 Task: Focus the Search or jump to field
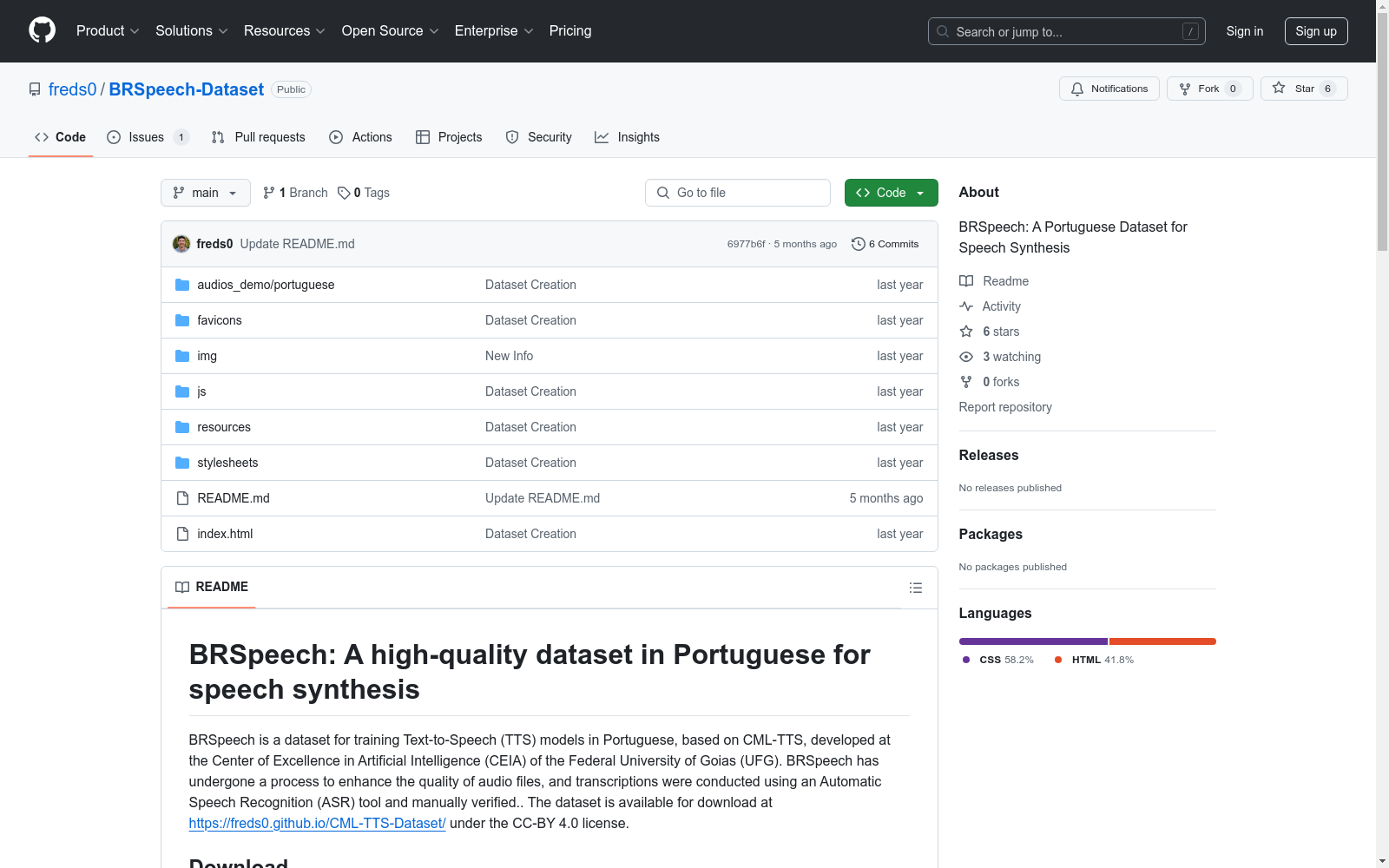(x=1067, y=31)
